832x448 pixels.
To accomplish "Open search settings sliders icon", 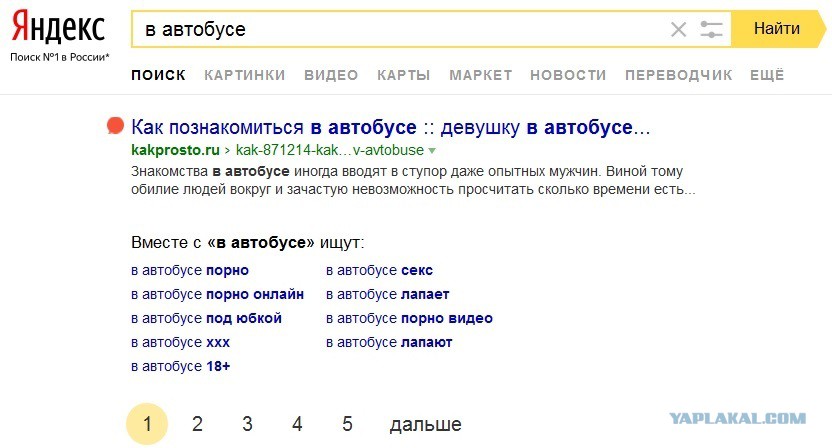I will [710, 29].
